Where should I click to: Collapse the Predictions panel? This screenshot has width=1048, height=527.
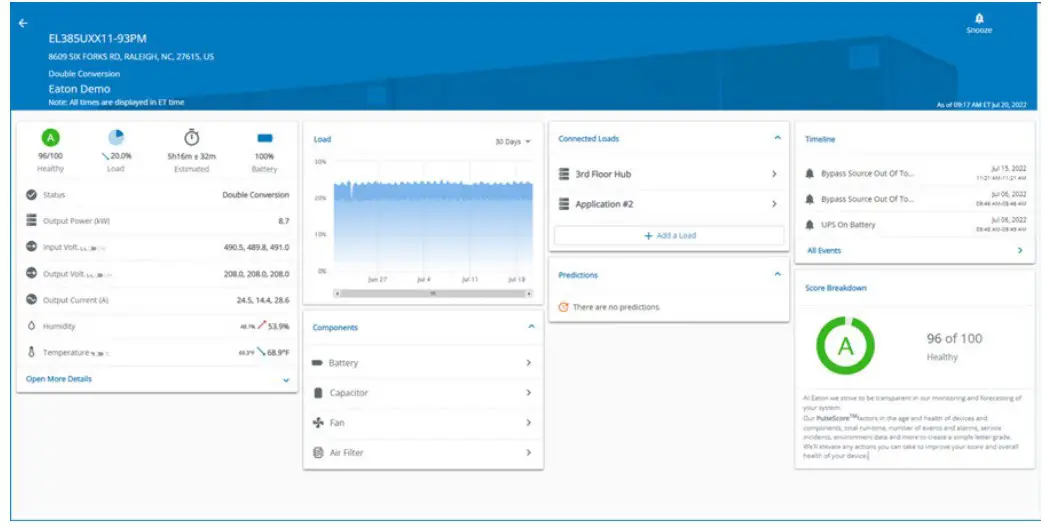(x=777, y=274)
